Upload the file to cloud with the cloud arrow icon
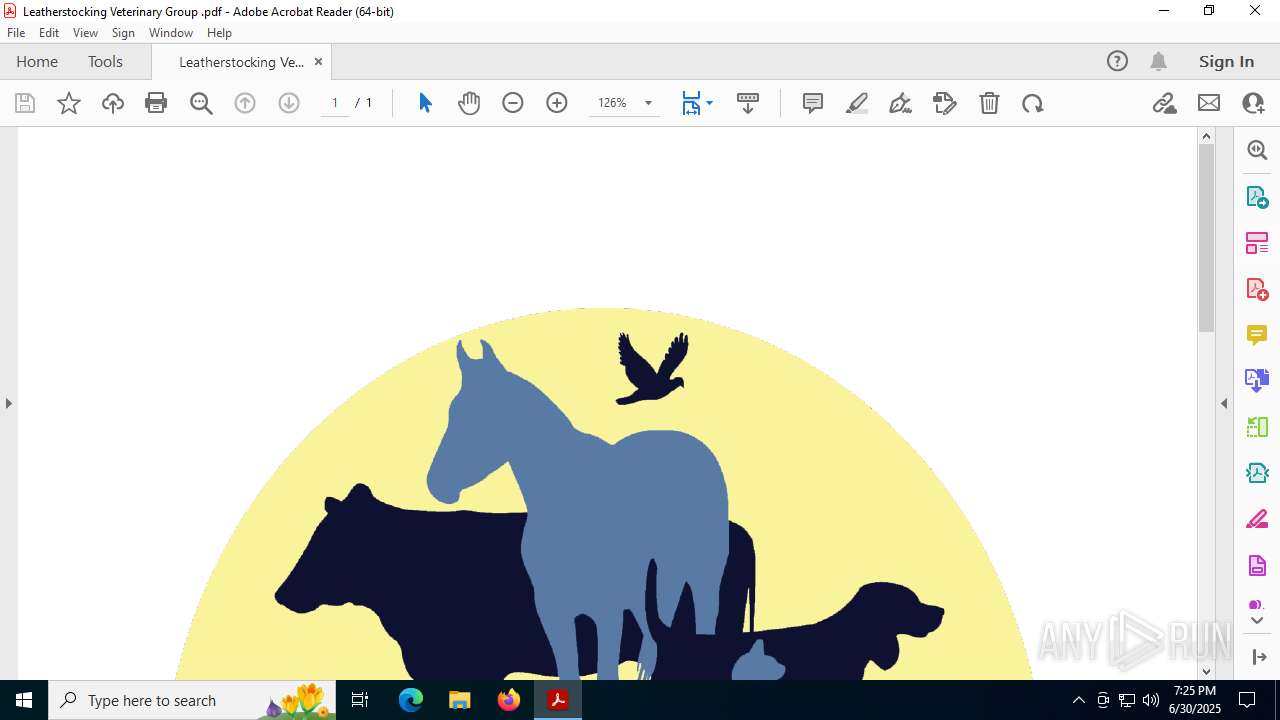Viewport: 1280px width, 720px height. click(x=113, y=103)
